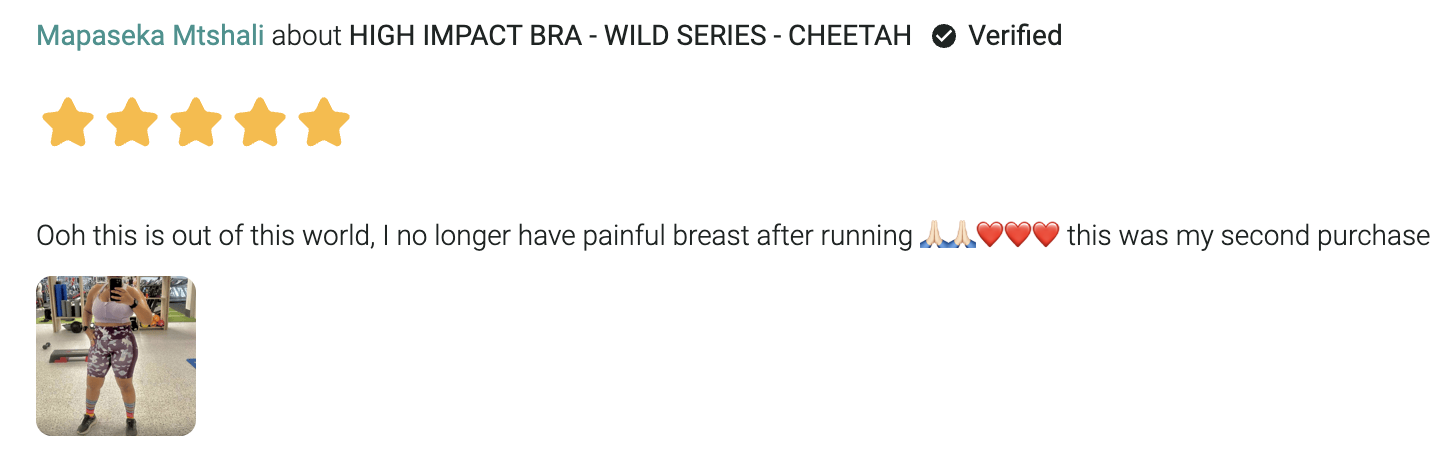Click the fifth rating star

click(324, 124)
